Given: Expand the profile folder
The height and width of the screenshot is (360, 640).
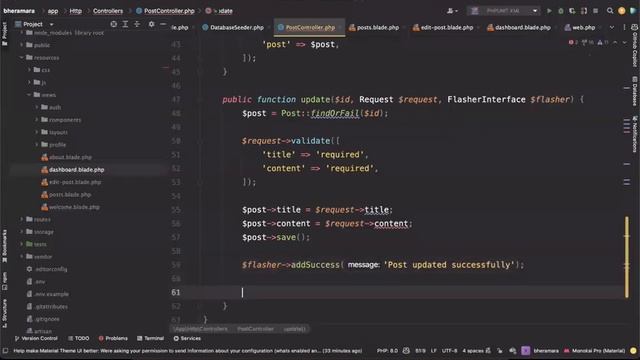Looking at the screenshot, I should tap(37, 144).
